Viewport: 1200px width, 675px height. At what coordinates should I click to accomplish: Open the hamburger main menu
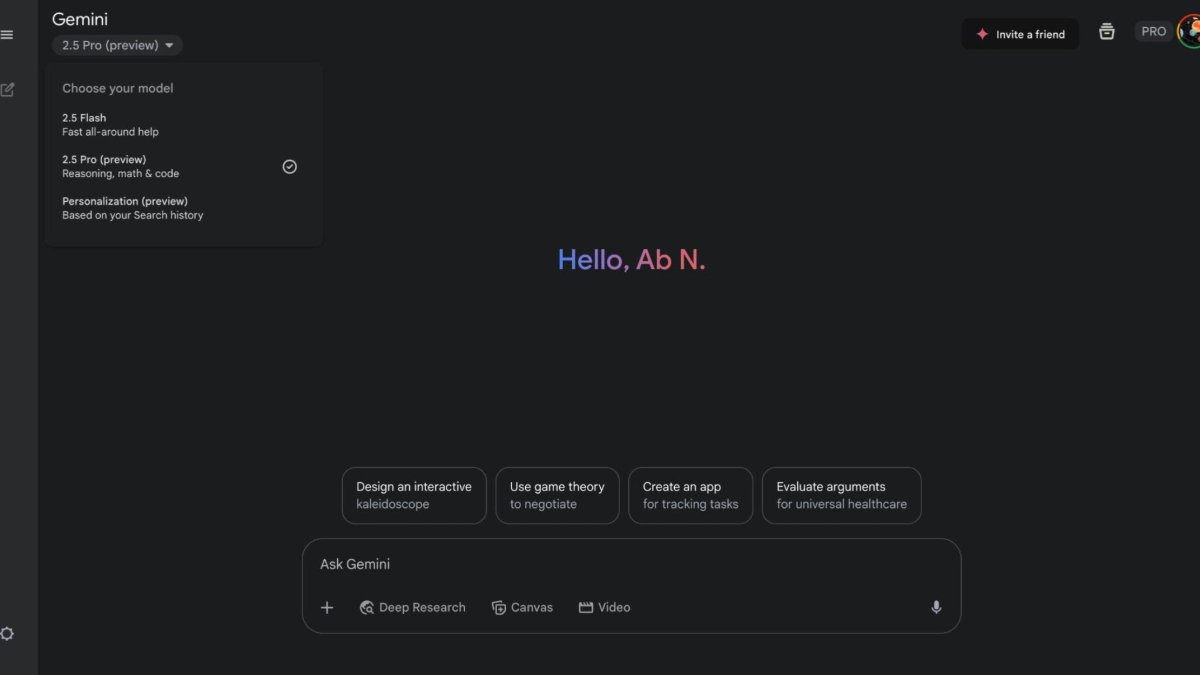coord(7,35)
